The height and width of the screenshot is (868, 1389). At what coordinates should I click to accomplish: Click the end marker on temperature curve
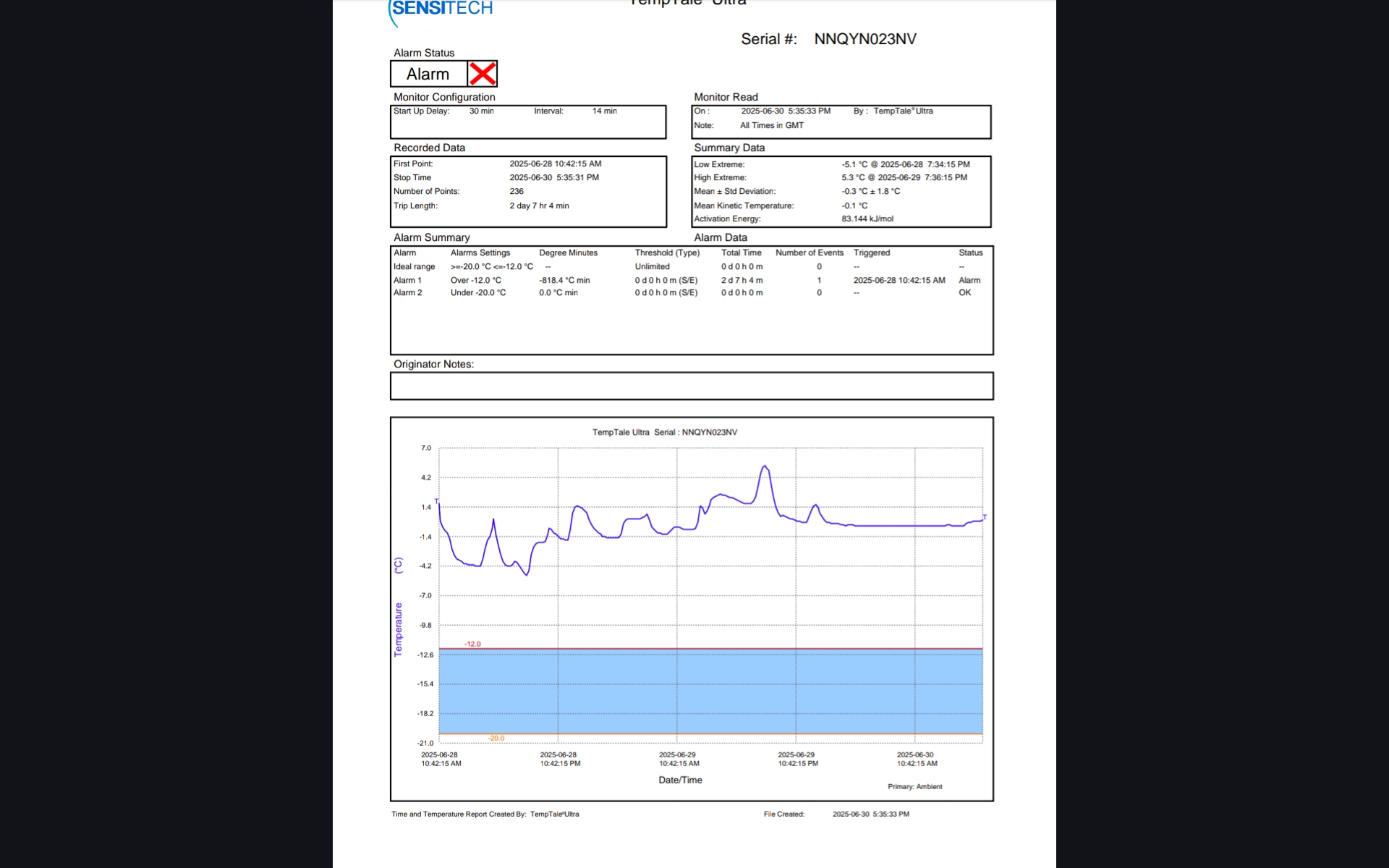(985, 517)
